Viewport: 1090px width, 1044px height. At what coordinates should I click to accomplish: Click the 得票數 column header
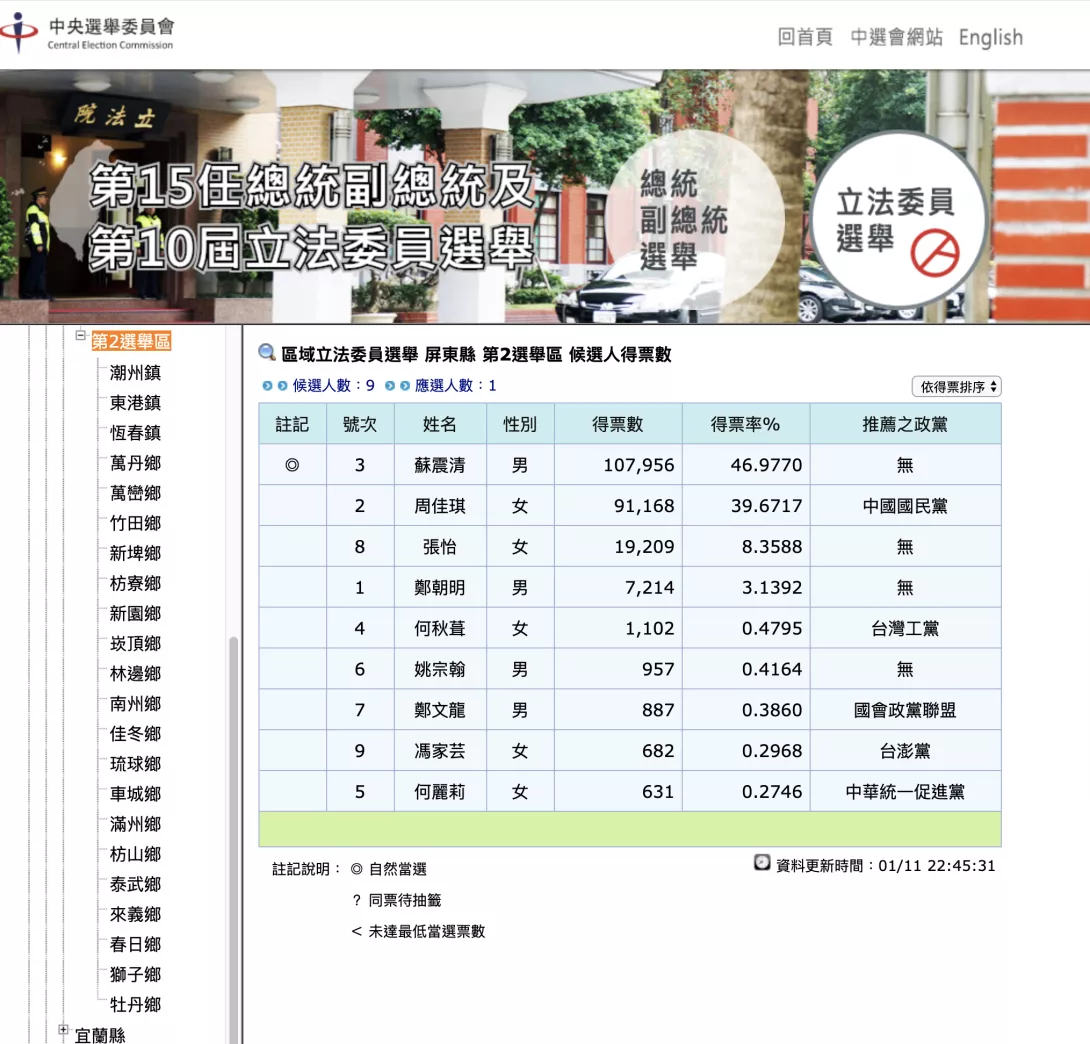(x=618, y=424)
